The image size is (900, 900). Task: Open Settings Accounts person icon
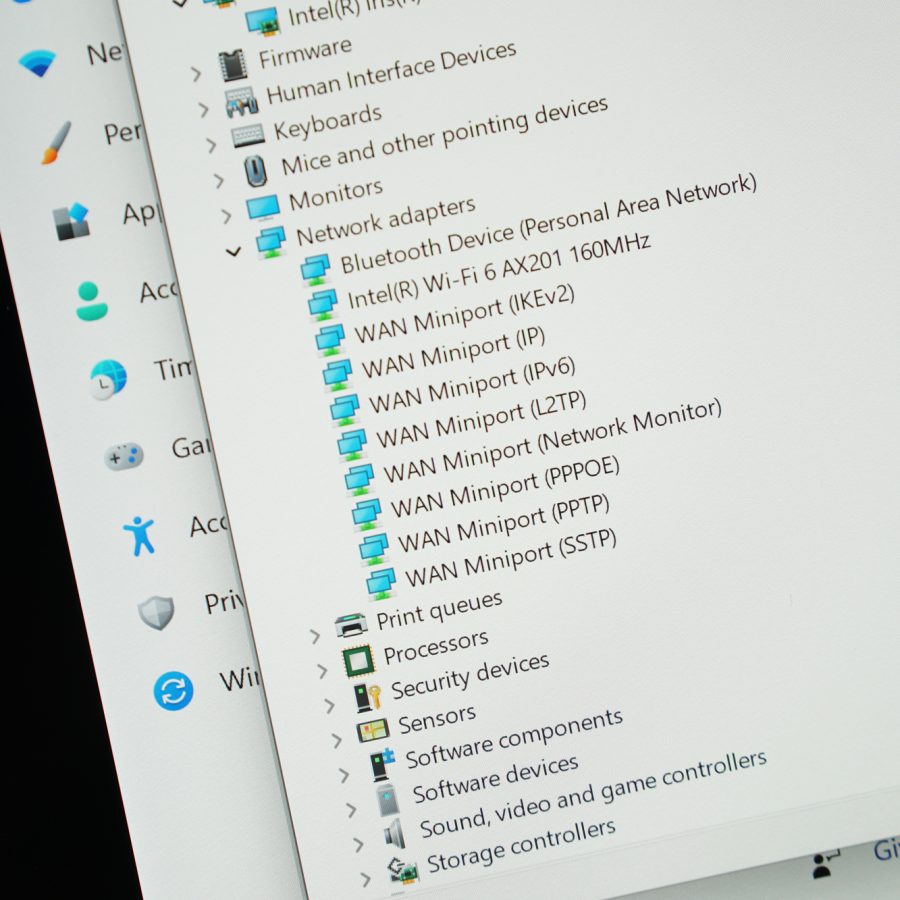(x=91, y=301)
